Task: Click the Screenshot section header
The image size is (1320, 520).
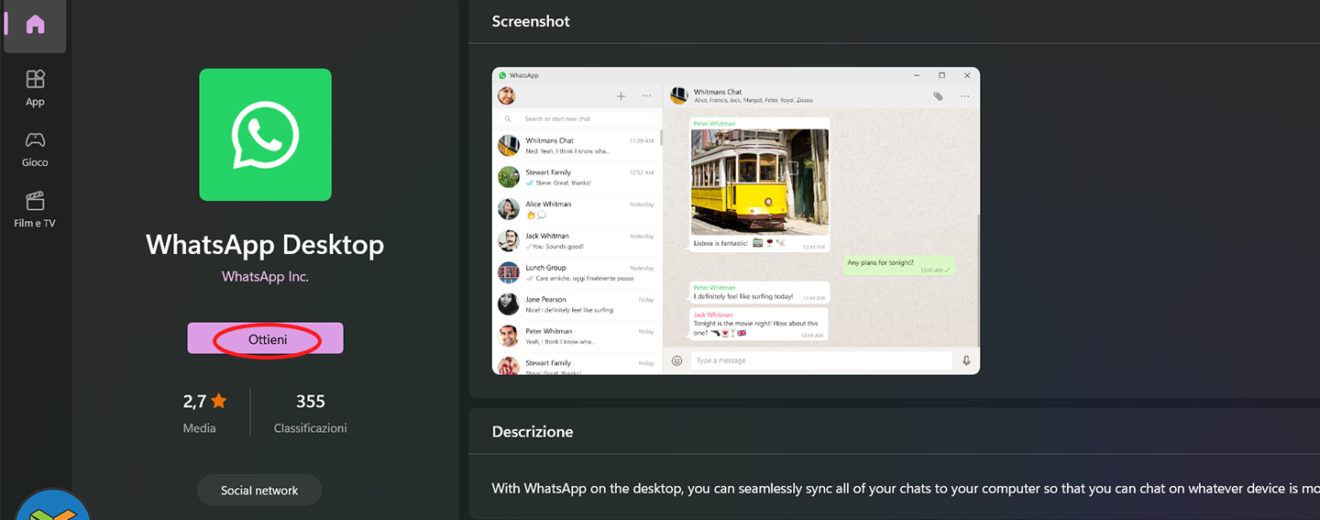Action: point(531,21)
